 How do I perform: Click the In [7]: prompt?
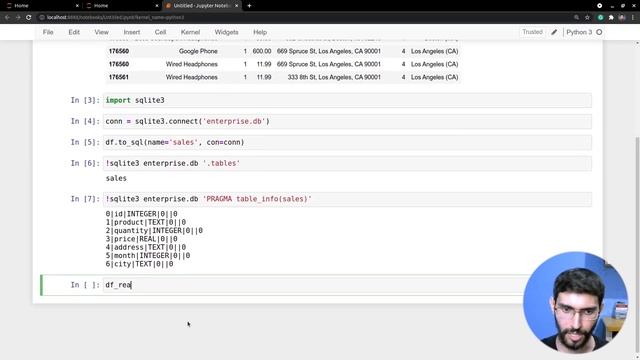click(x=85, y=199)
